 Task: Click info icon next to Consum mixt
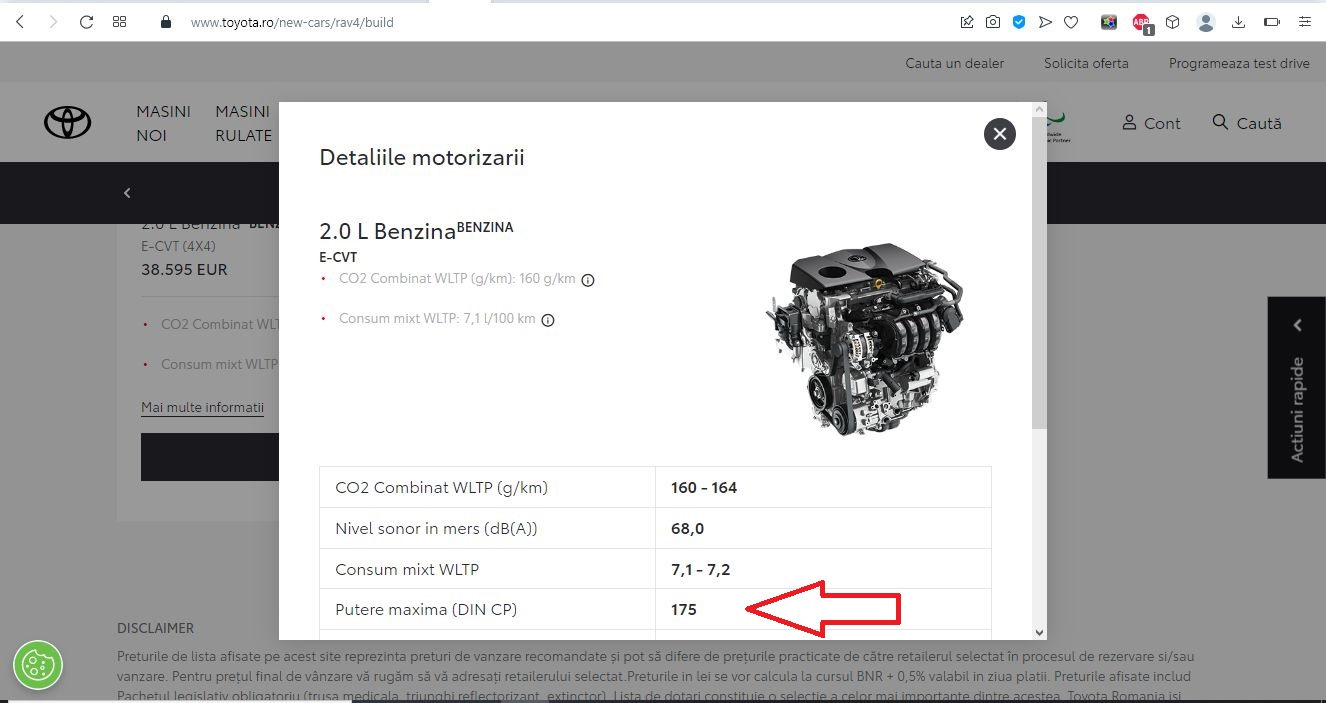tap(548, 320)
